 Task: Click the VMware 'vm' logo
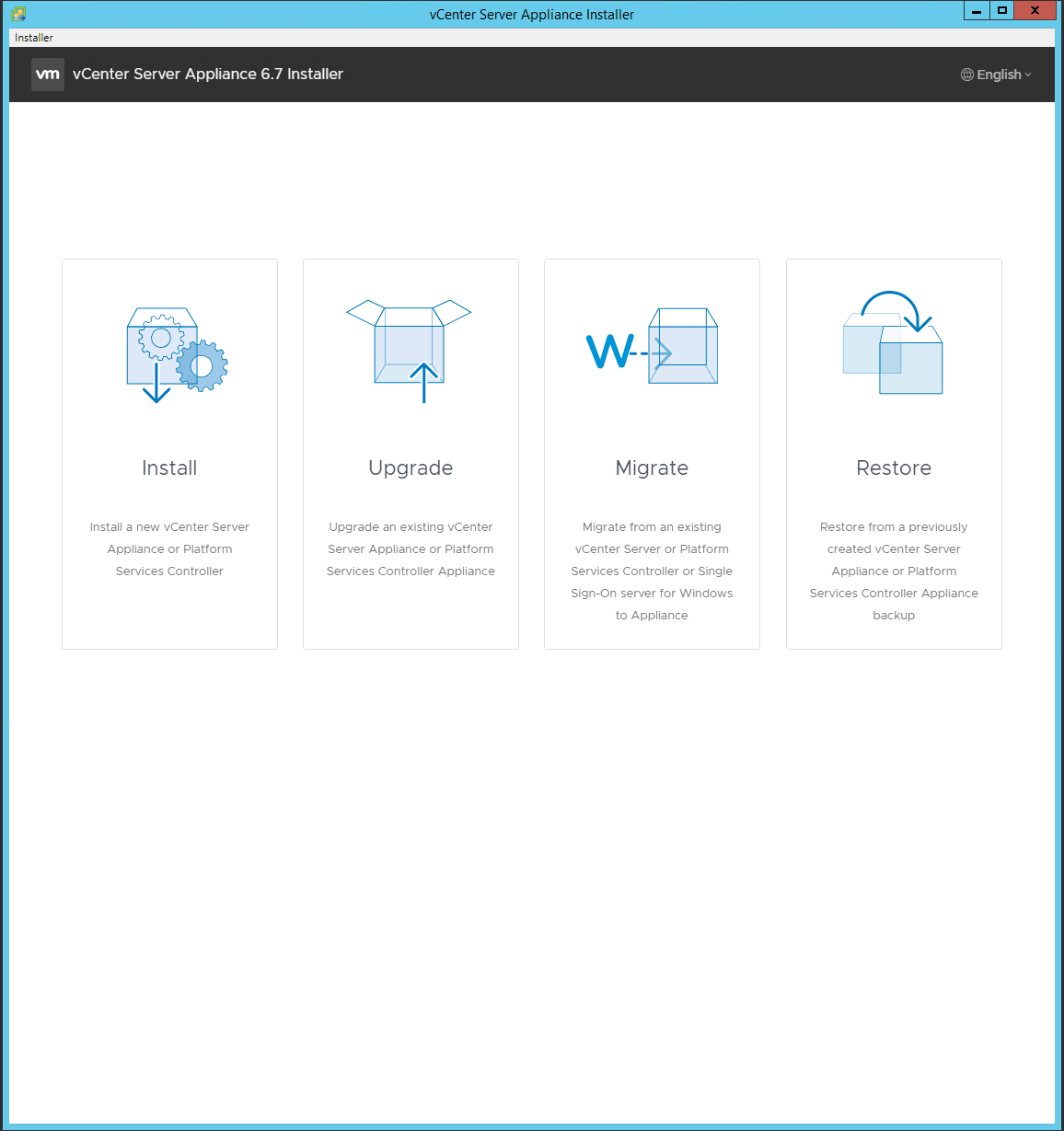(48, 75)
